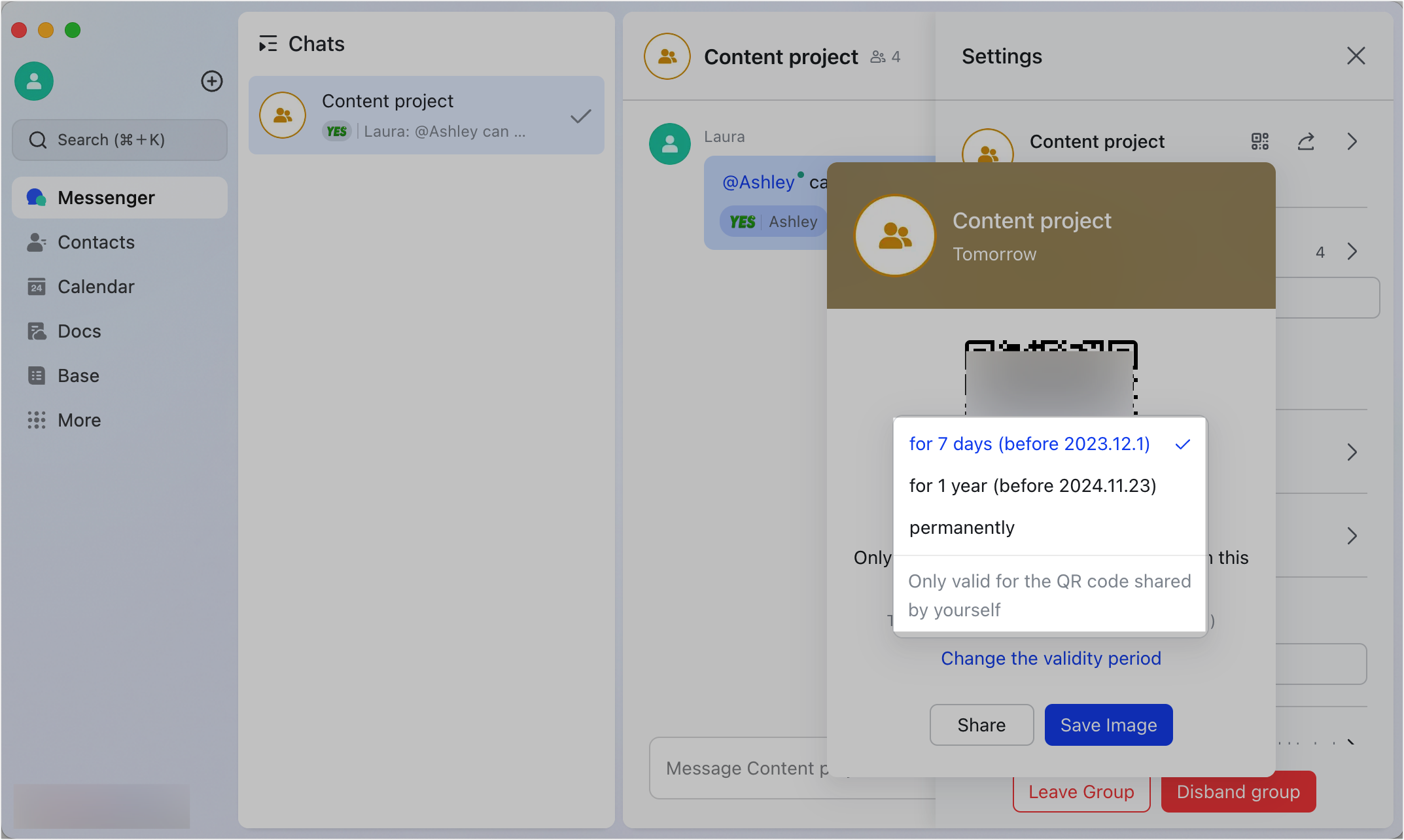Open Base in the sidebar
1404x840 pixels.
click(x=120, y=376)
